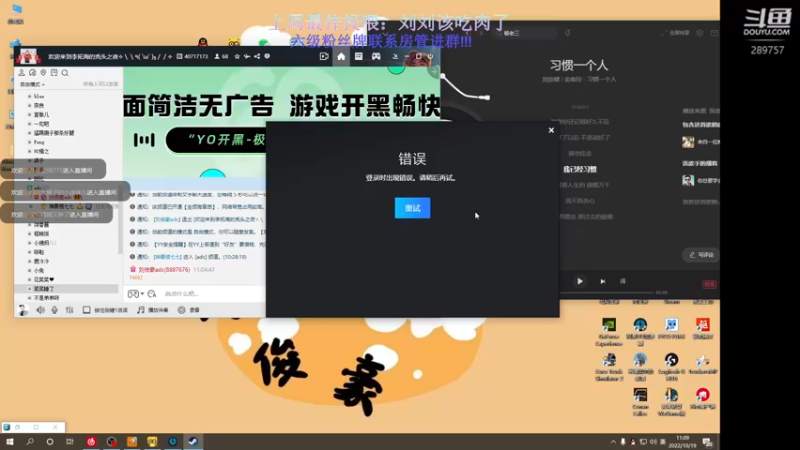Click the bold highlighted lyric line
Viewport: 800px width, 450px height.
click(580, 169)
